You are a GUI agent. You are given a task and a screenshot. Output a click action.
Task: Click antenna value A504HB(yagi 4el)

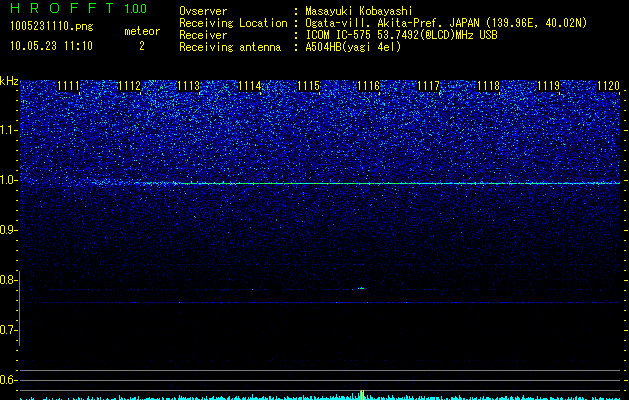(353, 47)
